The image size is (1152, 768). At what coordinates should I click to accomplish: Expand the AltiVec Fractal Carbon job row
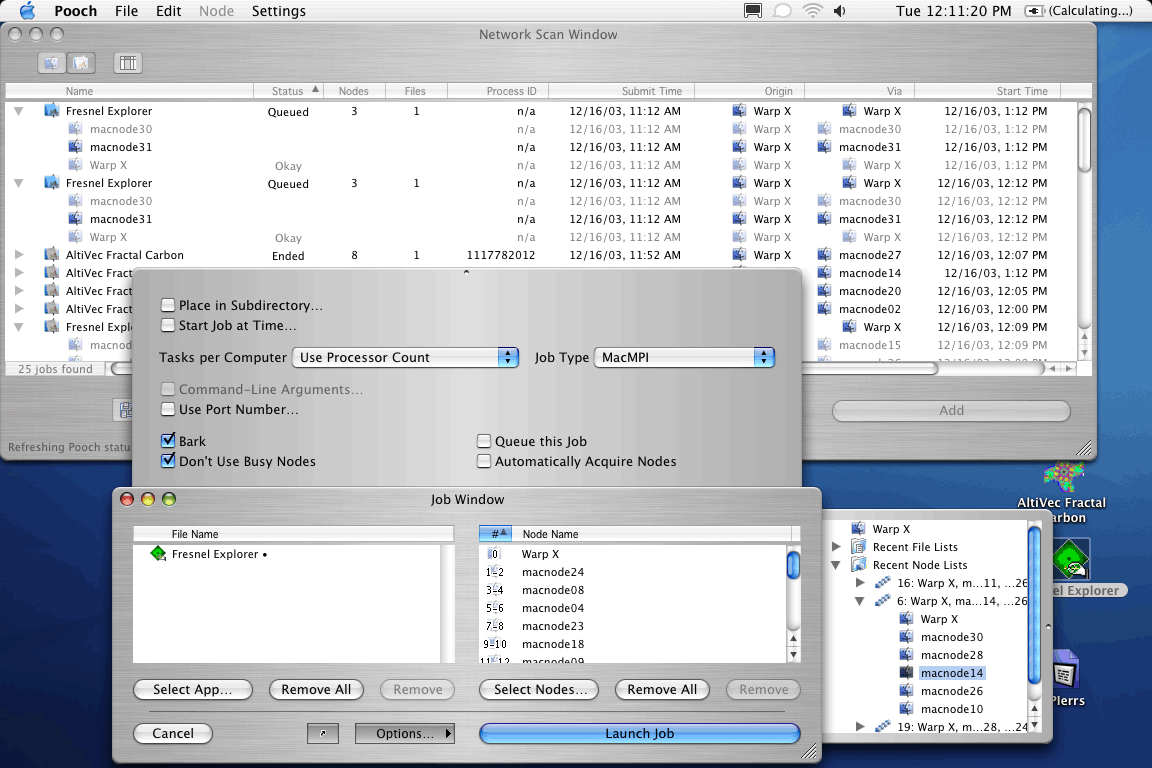(x=19, y=255)
